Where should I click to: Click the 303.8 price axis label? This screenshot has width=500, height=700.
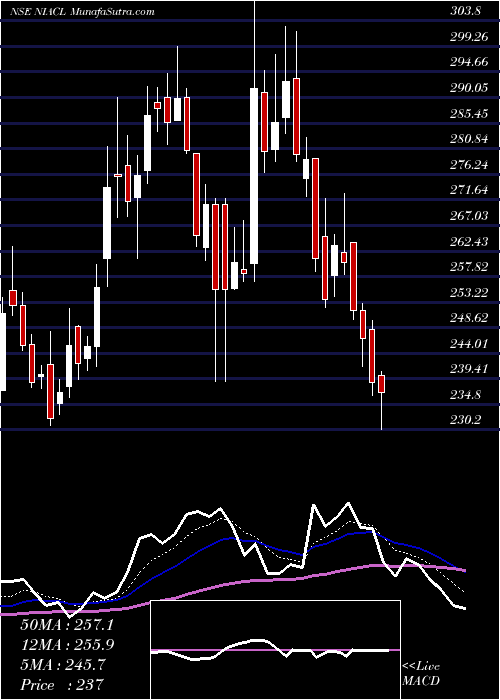pyautogui.click(x=466, y=12)
